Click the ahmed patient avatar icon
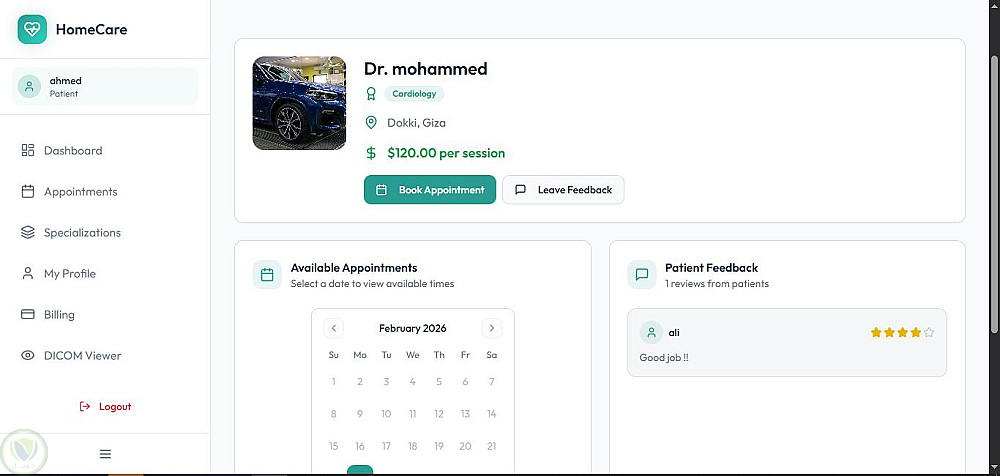Screen dimensions: 1000x476 [29, 87]
